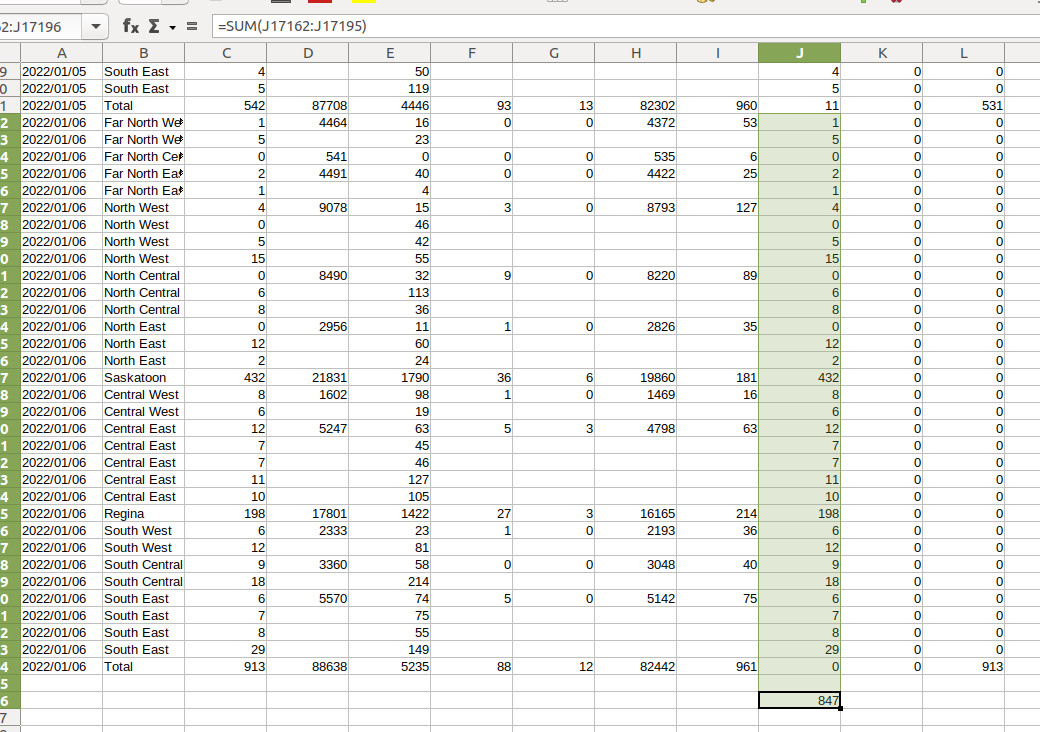Select the cell containing 19860
Screen dimensions: 1040x732
636,378
